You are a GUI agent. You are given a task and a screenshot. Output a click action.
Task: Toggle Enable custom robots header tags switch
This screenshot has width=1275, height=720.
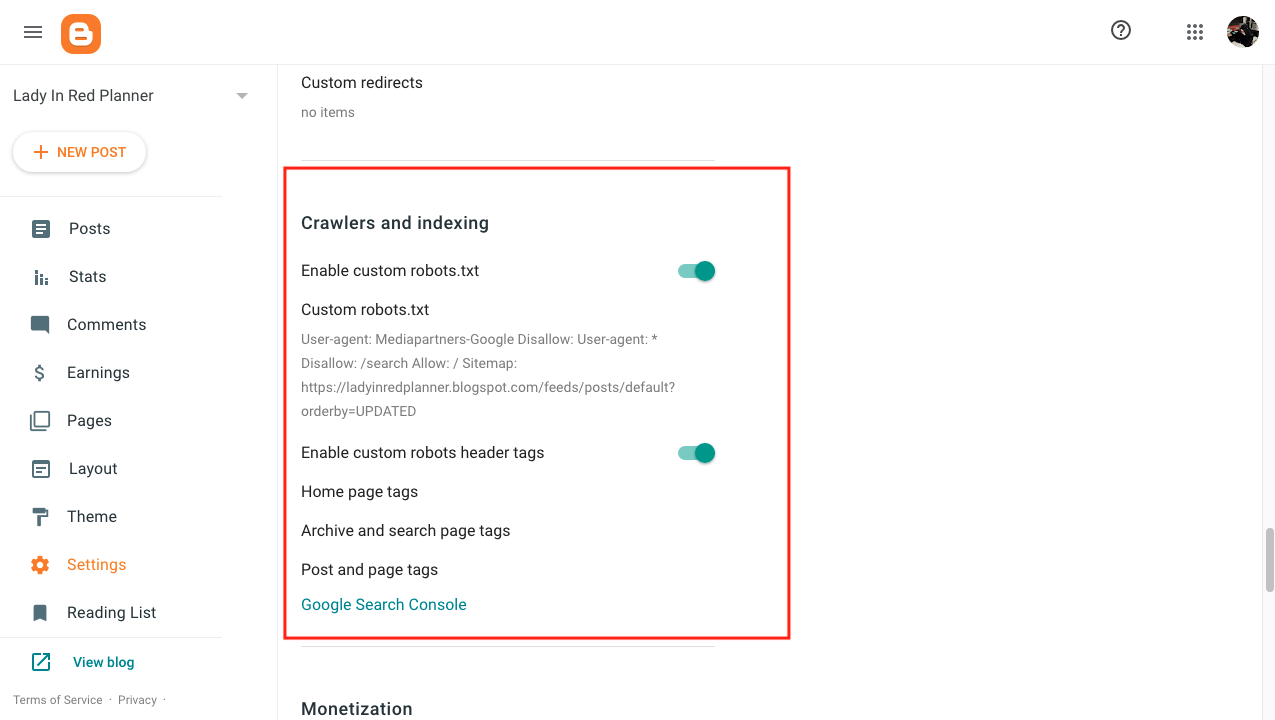(x=697, y=453)
